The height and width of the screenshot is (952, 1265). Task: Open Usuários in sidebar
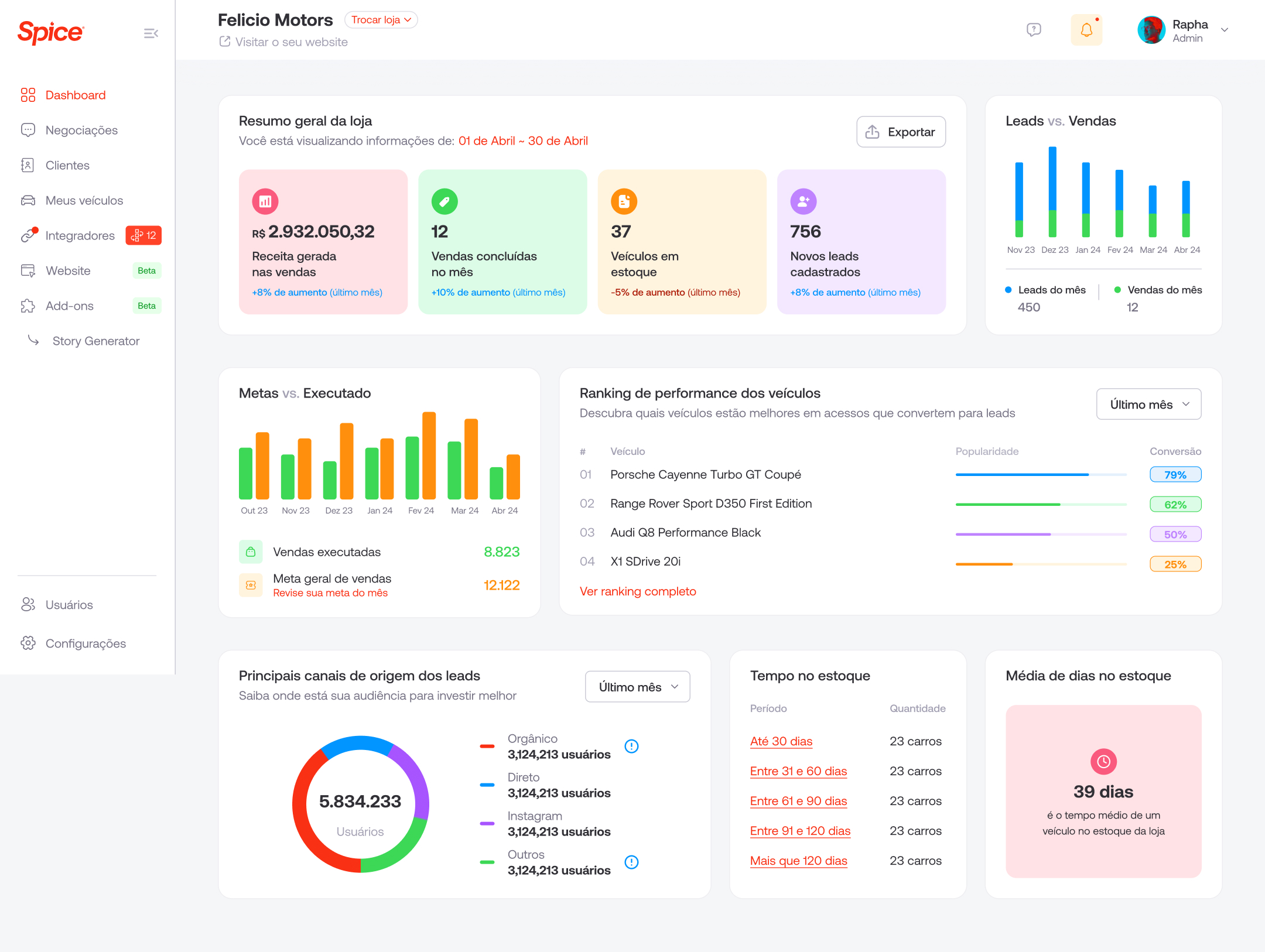(x=69, y=605)
